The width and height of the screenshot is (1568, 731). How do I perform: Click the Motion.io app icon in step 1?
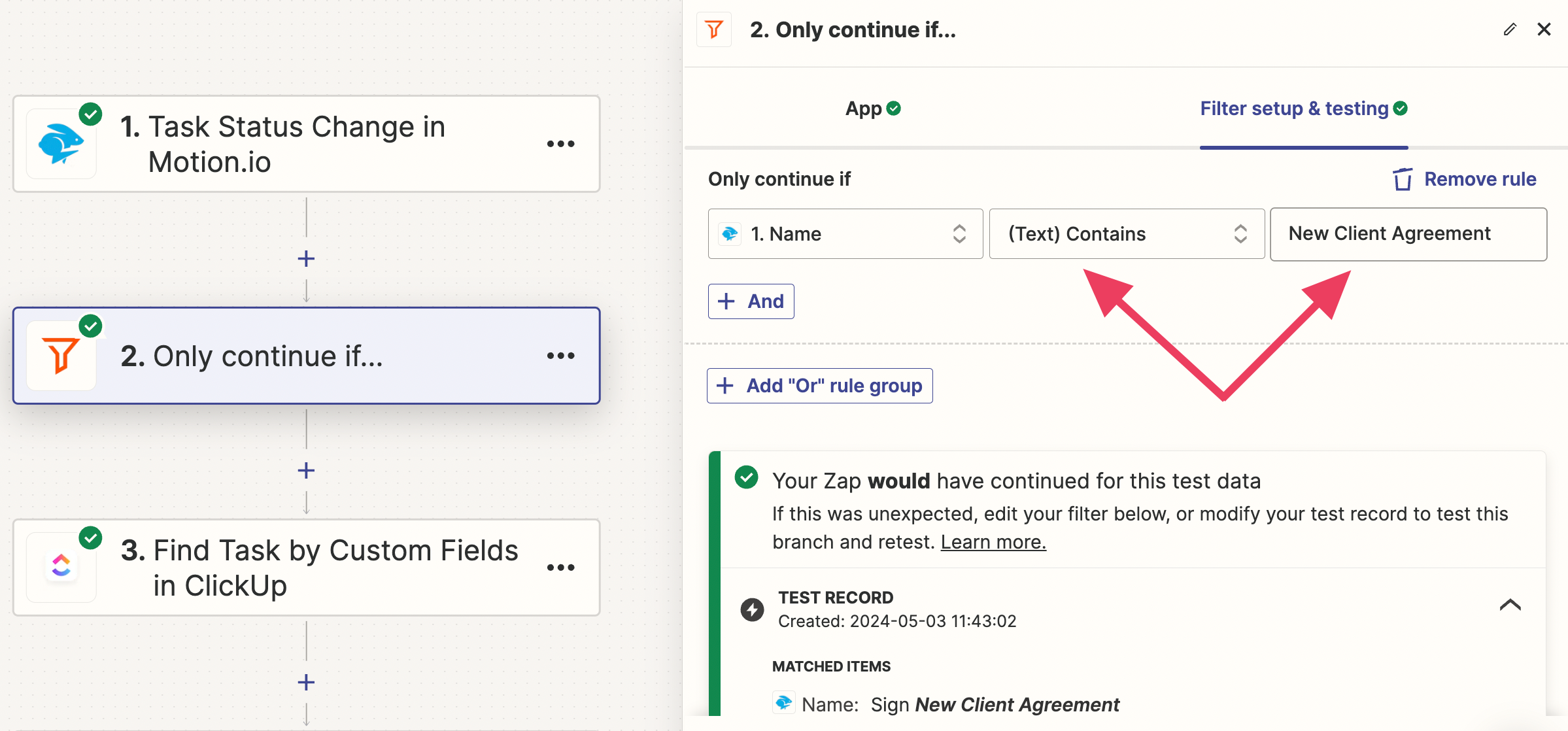[x=61, y=144]
